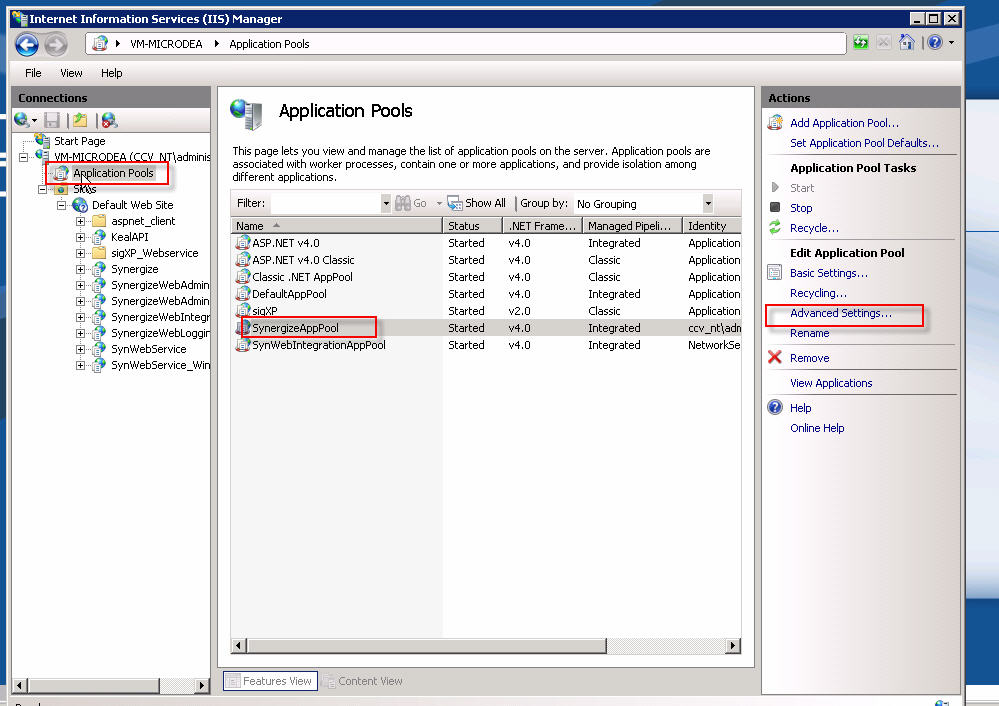Switch to the Features View tab
Image resolution: width=999 pixels, height=706 pixels.
pos(270,681)
